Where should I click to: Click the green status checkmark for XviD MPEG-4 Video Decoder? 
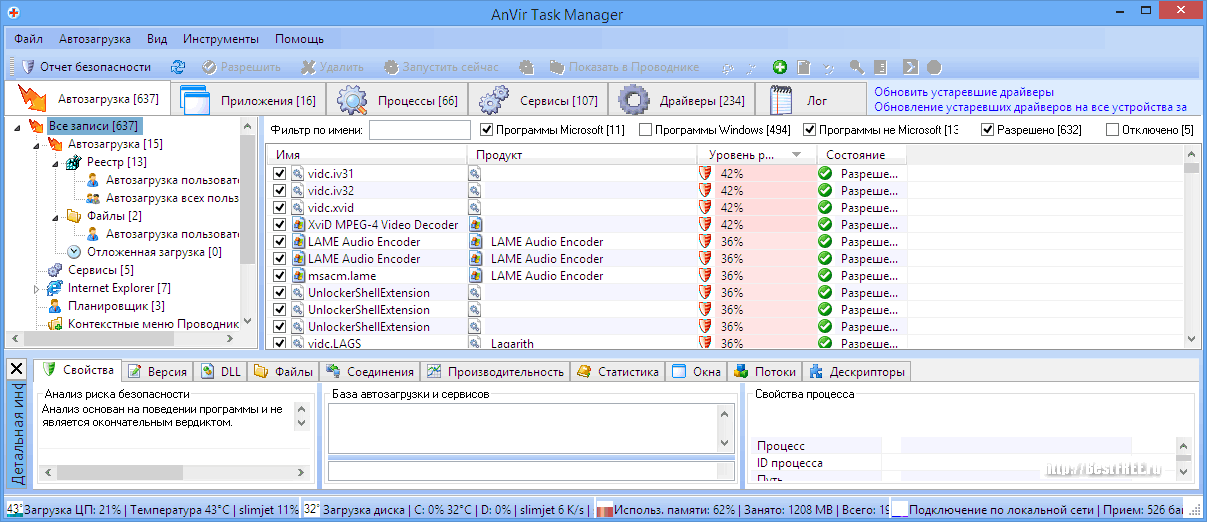(x=825, y=225)
